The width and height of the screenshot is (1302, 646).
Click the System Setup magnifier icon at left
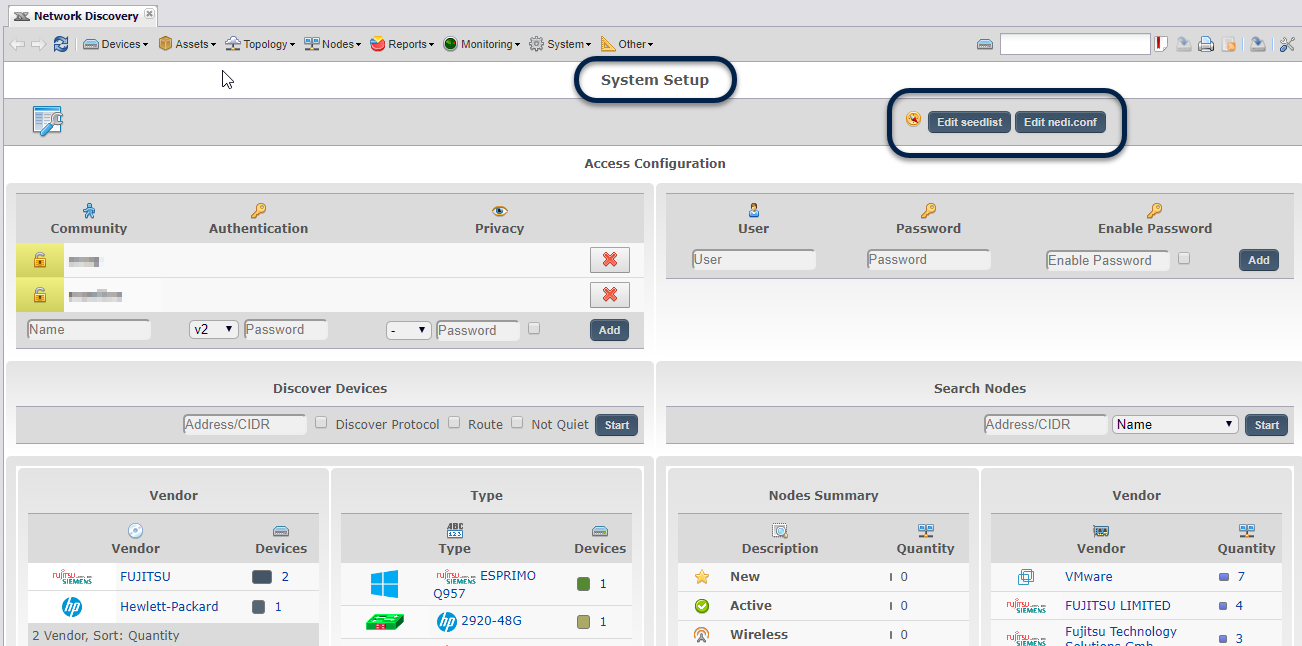[47, 121]
